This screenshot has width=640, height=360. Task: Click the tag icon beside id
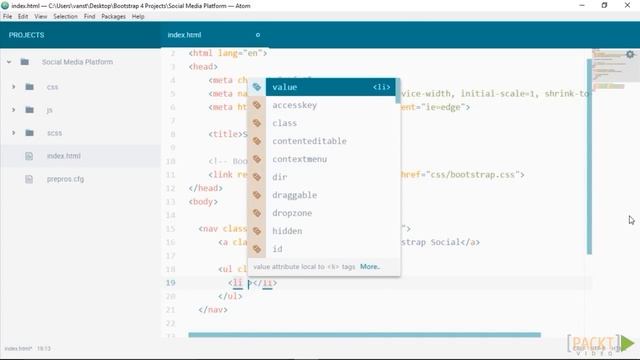click(x=257, y=249)
